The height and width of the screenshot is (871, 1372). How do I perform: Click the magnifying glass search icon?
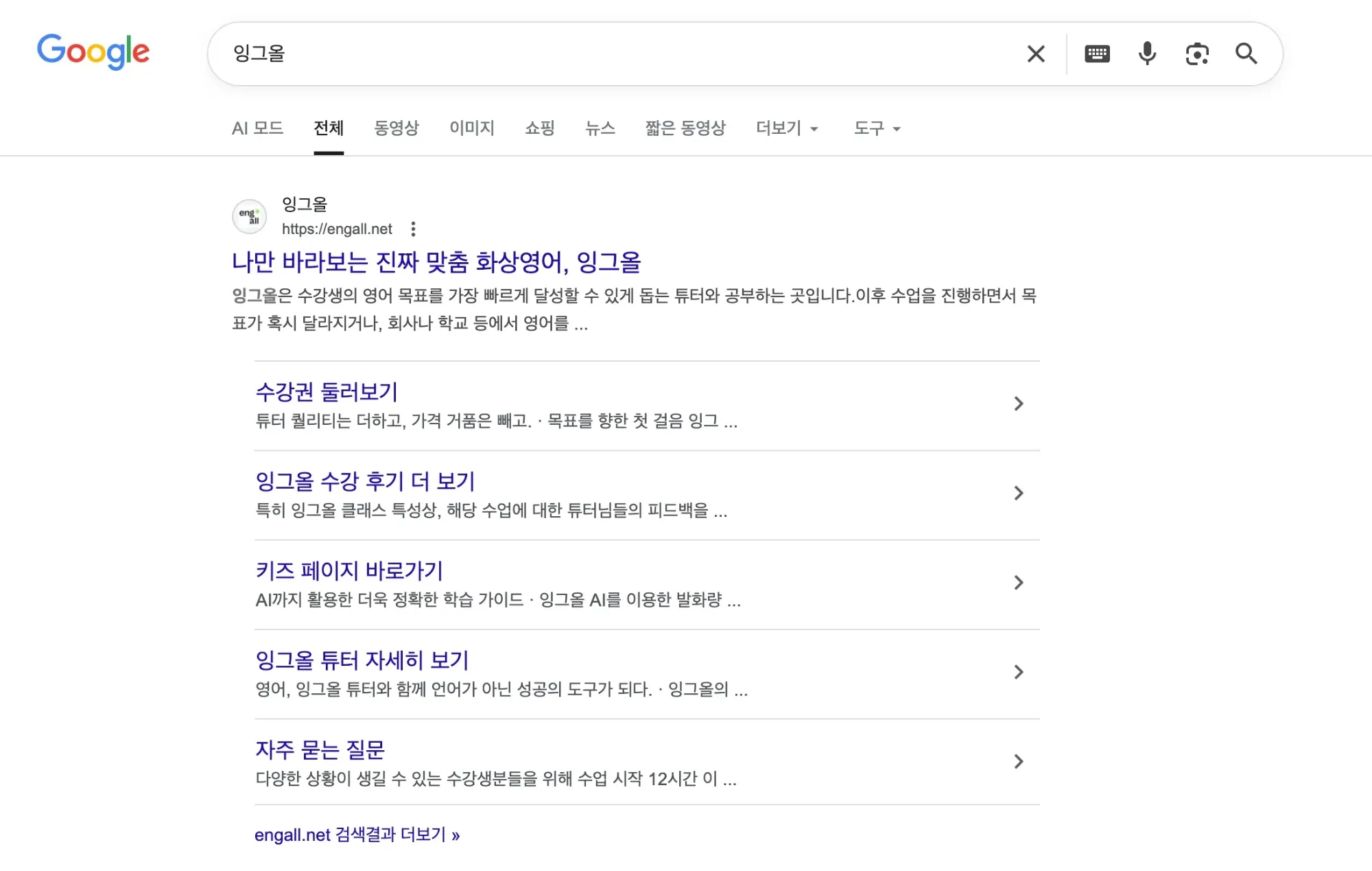point(1247,54)
